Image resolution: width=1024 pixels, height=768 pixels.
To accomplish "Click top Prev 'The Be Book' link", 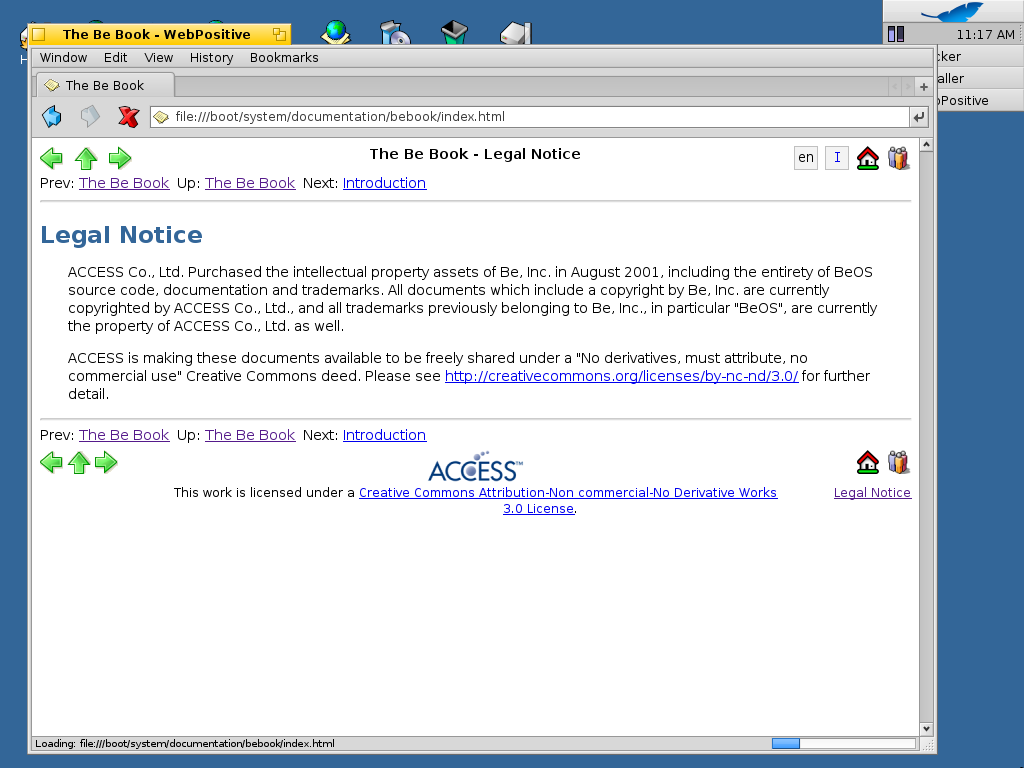I will (x=124, y=183).
